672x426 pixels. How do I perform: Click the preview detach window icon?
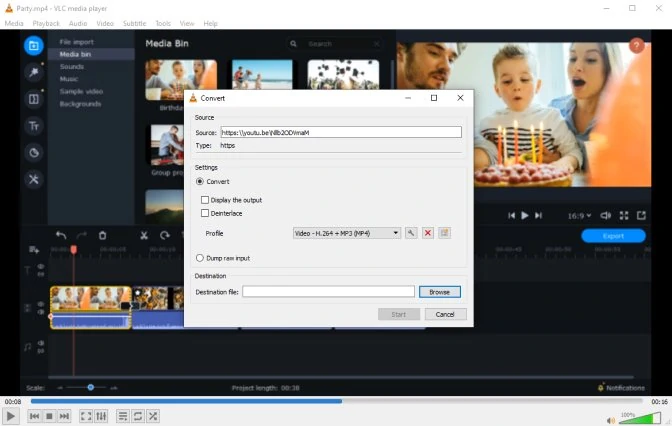[x=641, y=216]
